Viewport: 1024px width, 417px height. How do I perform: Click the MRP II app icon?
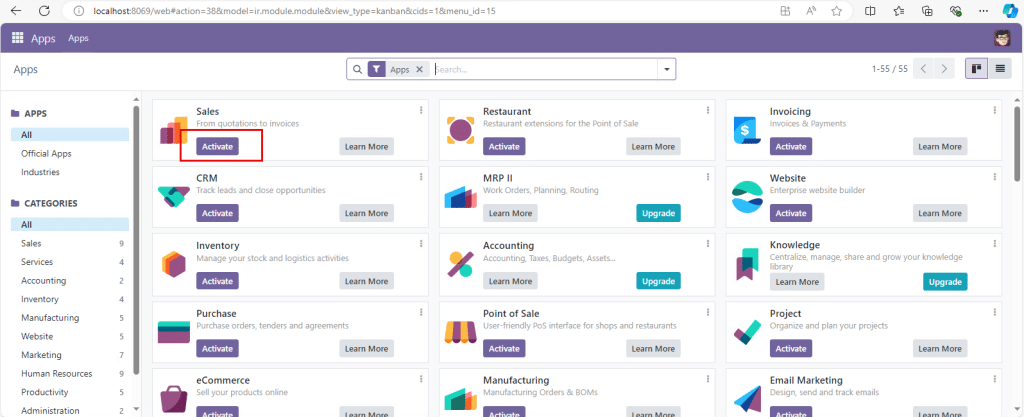coord(460,197)
